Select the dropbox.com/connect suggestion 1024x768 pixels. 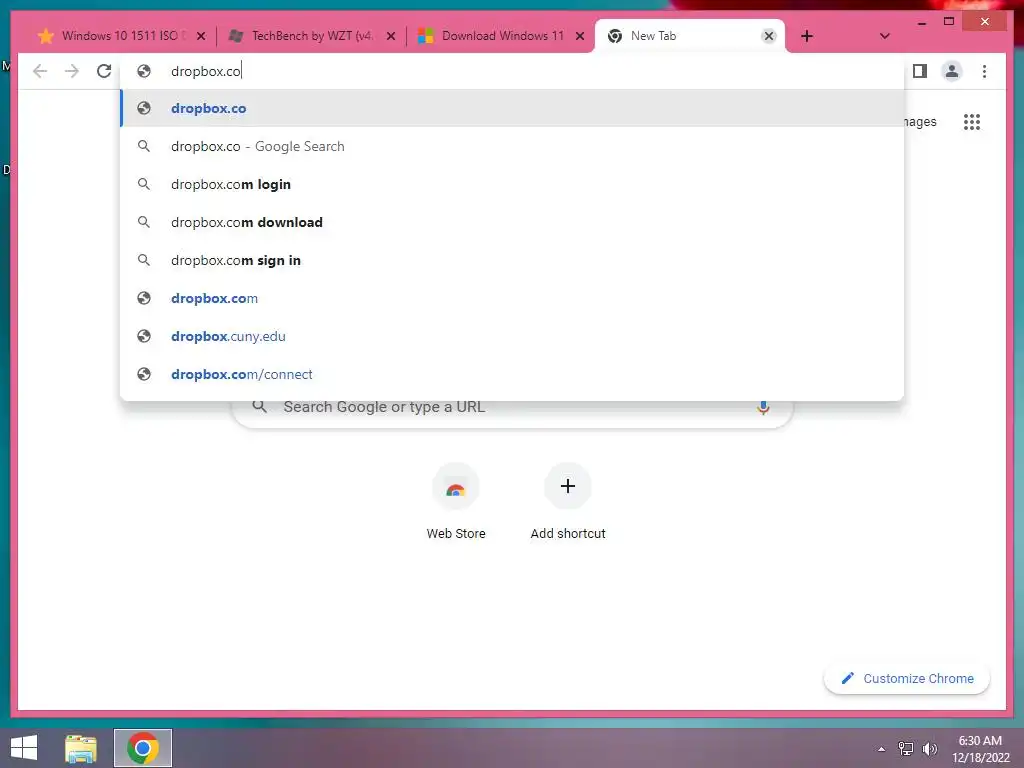[512, 374]
